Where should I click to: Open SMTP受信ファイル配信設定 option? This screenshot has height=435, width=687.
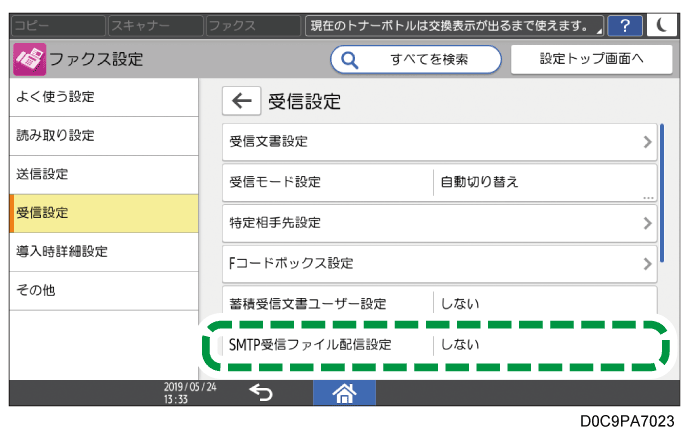click(439, 345)
